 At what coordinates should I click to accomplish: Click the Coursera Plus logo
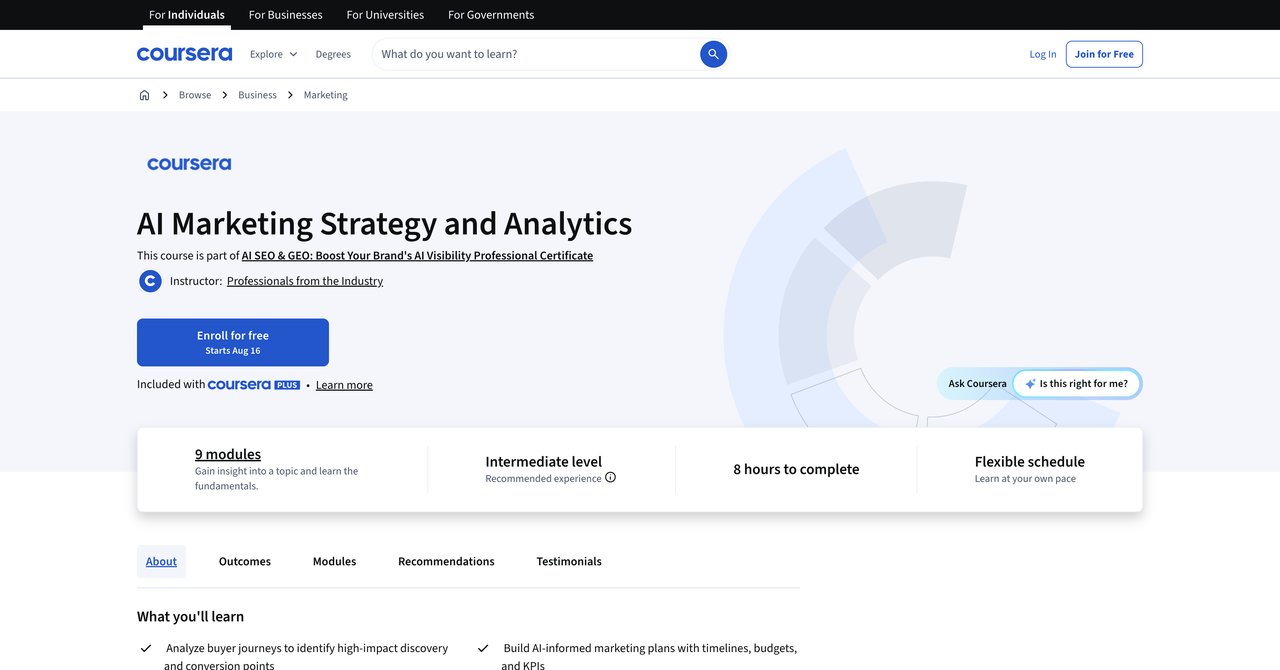(x=254, y=385)
